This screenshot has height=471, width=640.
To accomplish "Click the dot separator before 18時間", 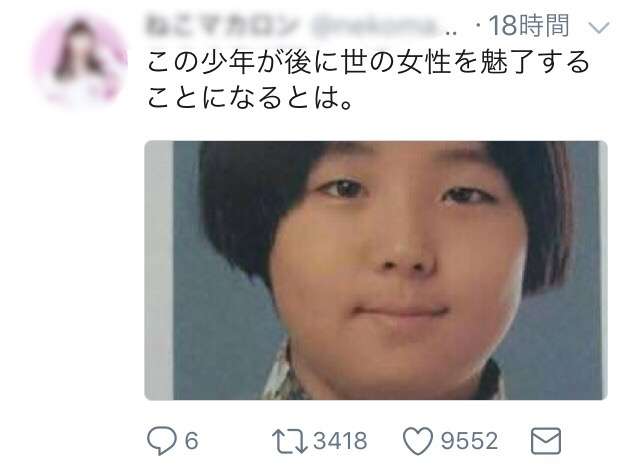I will (x=477, y=28).
